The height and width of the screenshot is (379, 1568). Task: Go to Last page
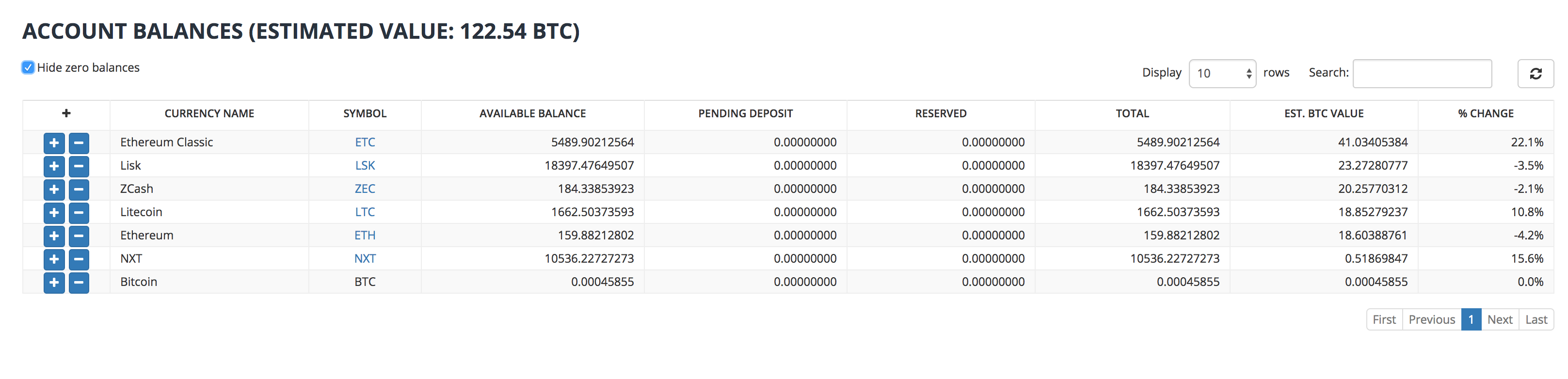(x=1536, y=319)
